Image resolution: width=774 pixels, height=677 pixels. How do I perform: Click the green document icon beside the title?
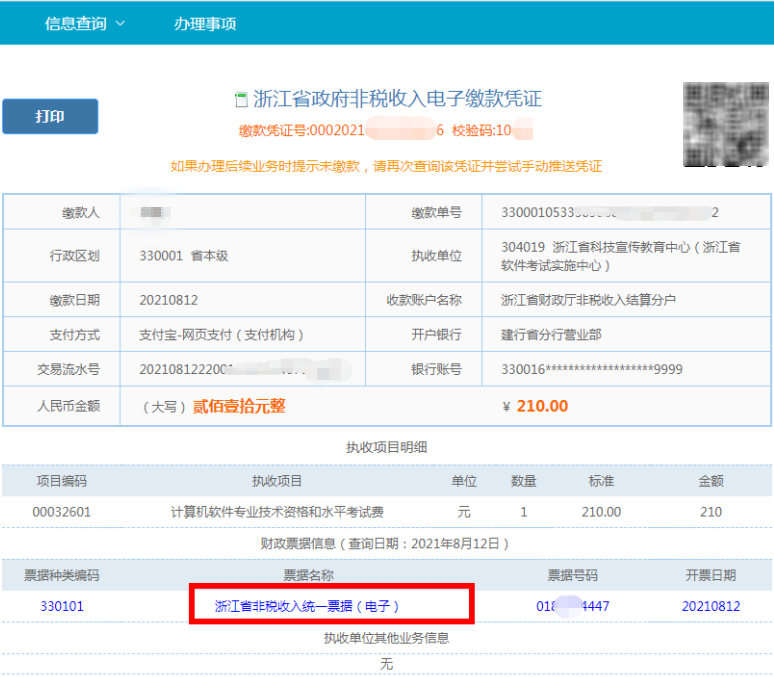240,99
